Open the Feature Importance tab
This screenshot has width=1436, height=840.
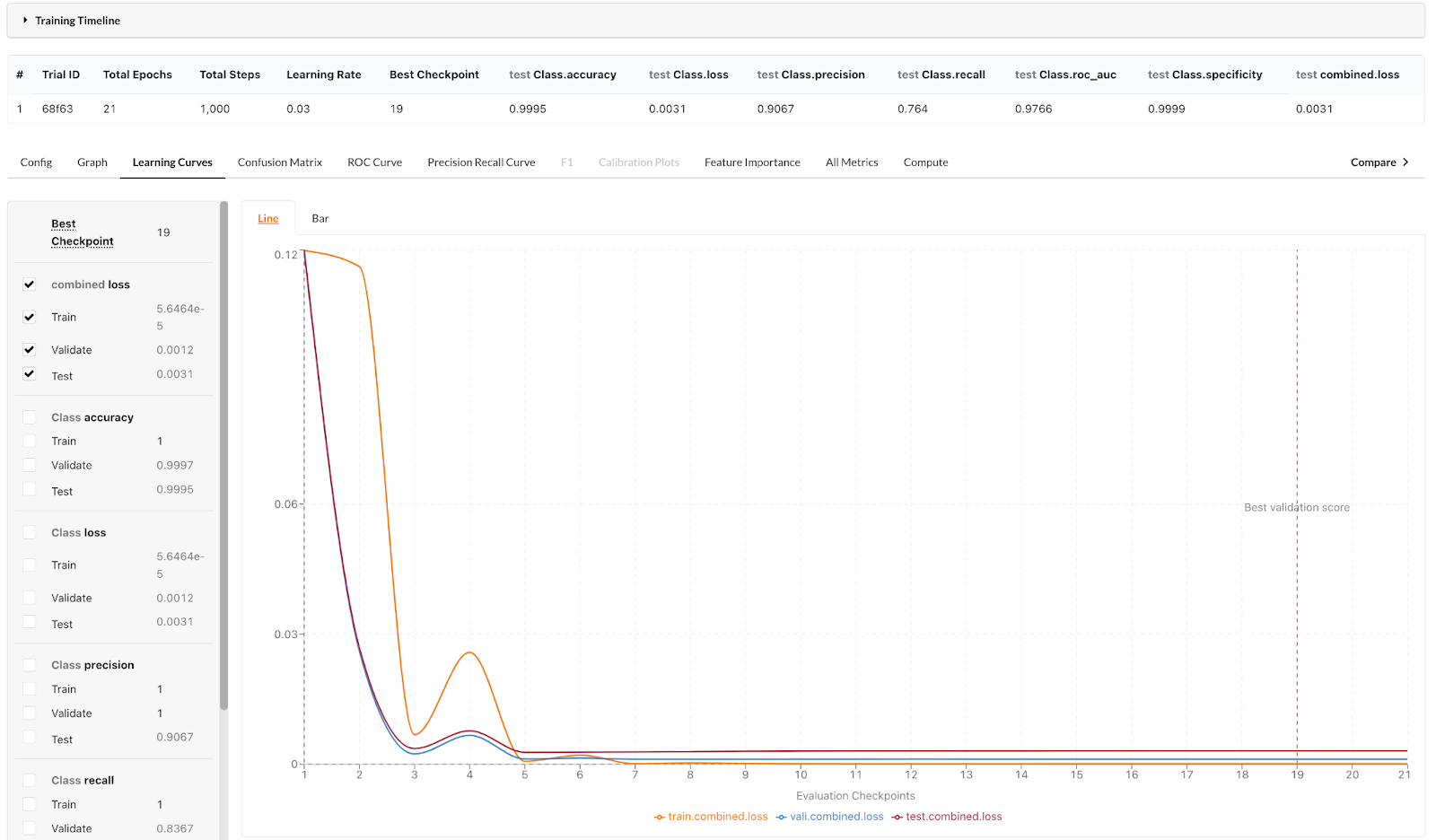coord(752,162)
